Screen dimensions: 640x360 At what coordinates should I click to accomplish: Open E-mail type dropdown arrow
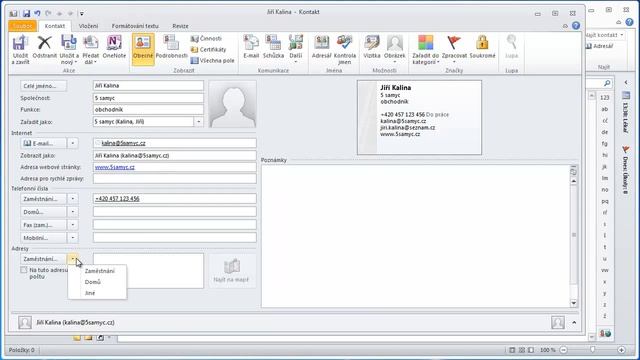tap(73, 143)
